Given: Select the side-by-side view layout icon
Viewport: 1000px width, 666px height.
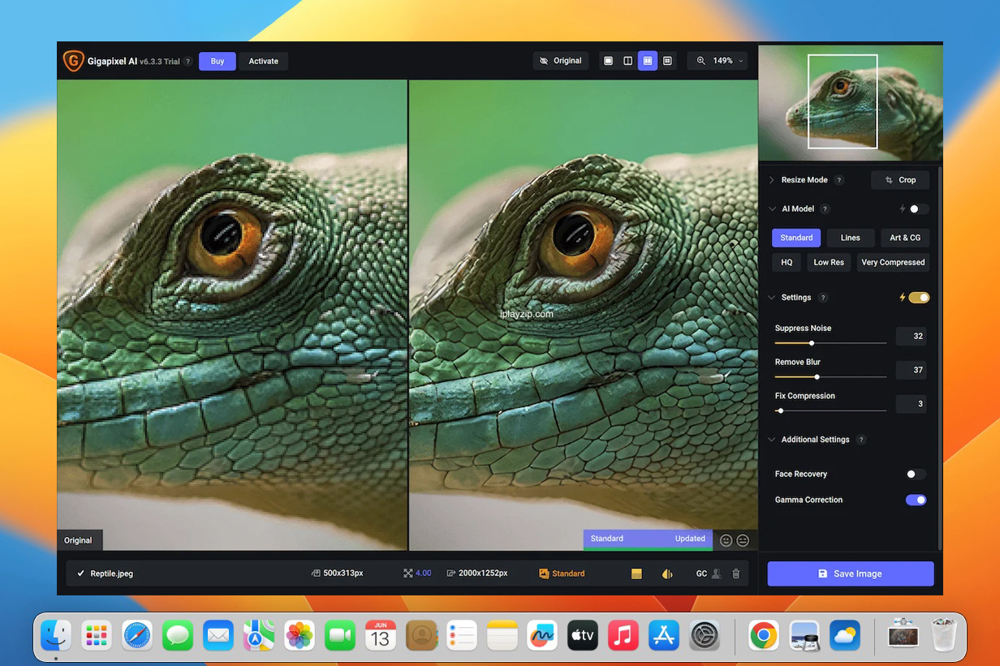Looking at the screenshot, I should point(647,61).
